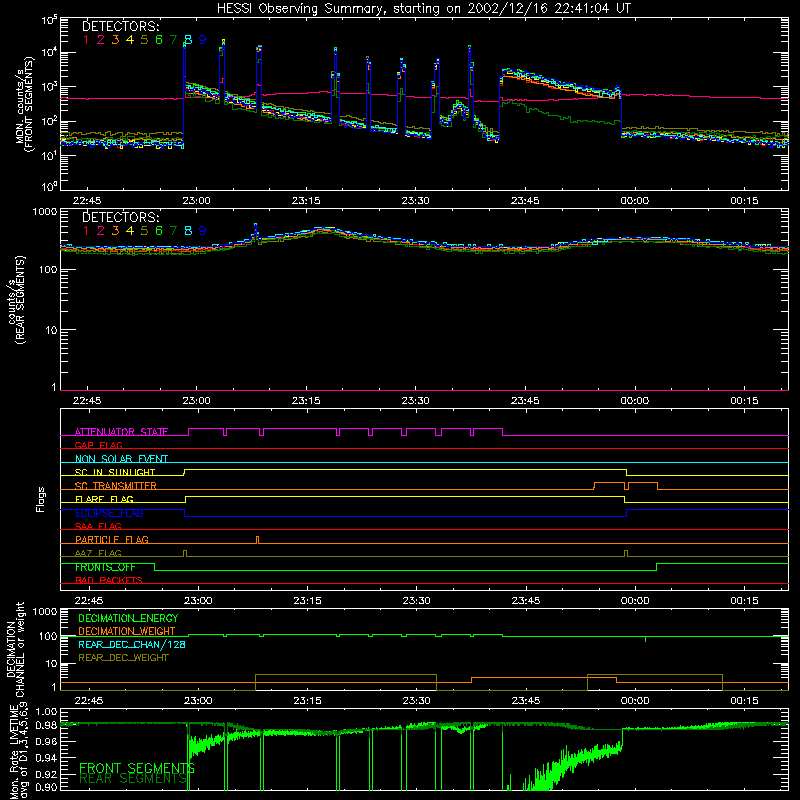Click 0.98 y-axis label on livetime plot

[46, 725]
